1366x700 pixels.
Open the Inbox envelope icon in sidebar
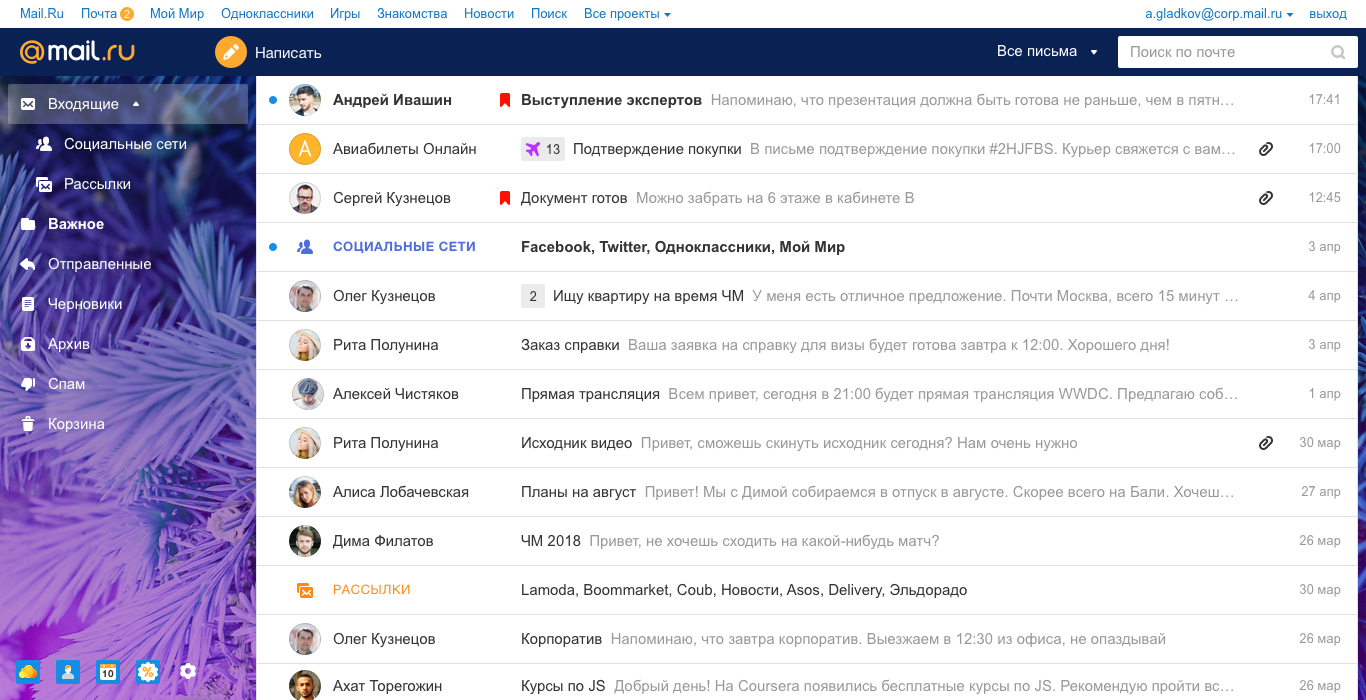coord(28,104)
